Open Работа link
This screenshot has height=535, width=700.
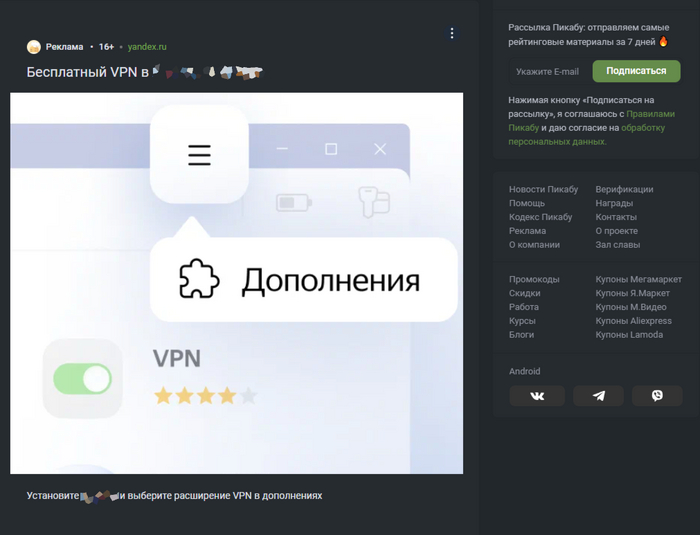[524, 307]
